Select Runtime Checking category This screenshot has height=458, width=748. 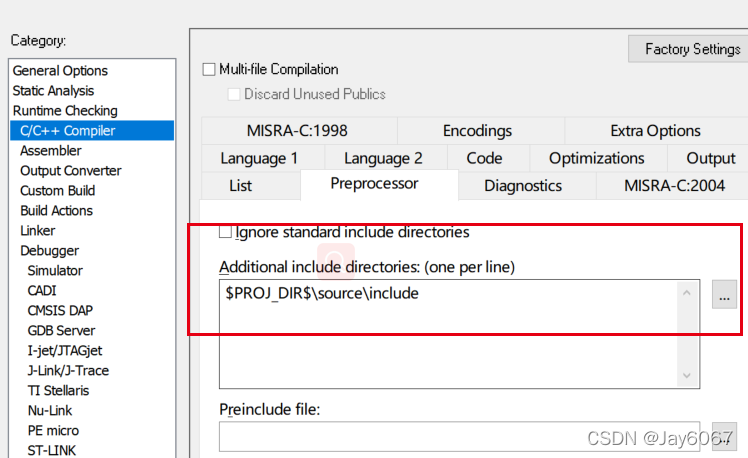(x=65, y=111)
